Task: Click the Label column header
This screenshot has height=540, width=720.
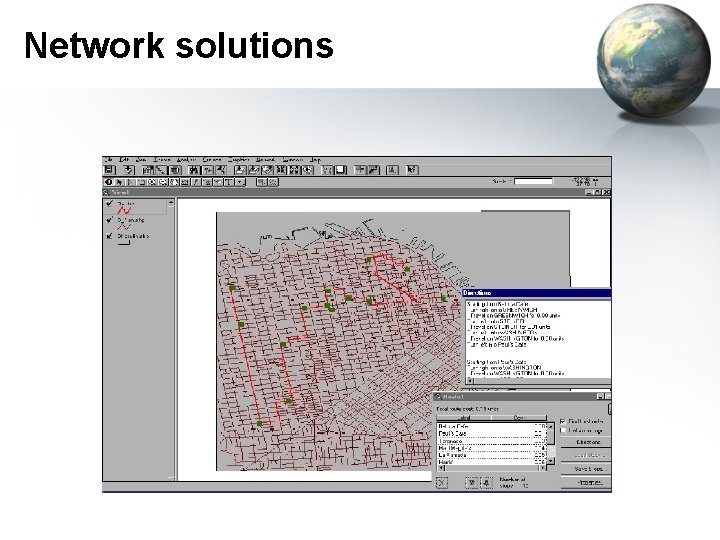Action: tap(464, 418)
